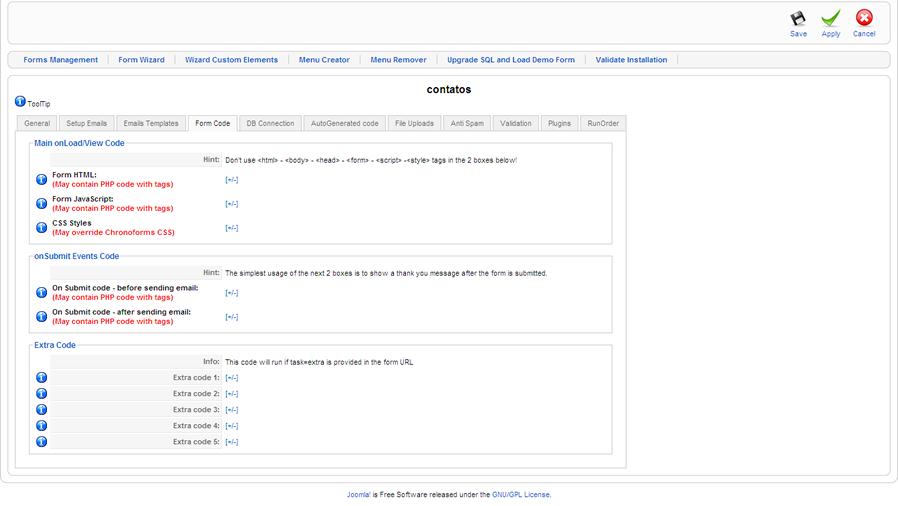
Task: Open the Menu Creator link
Action: tap(324, 60)
